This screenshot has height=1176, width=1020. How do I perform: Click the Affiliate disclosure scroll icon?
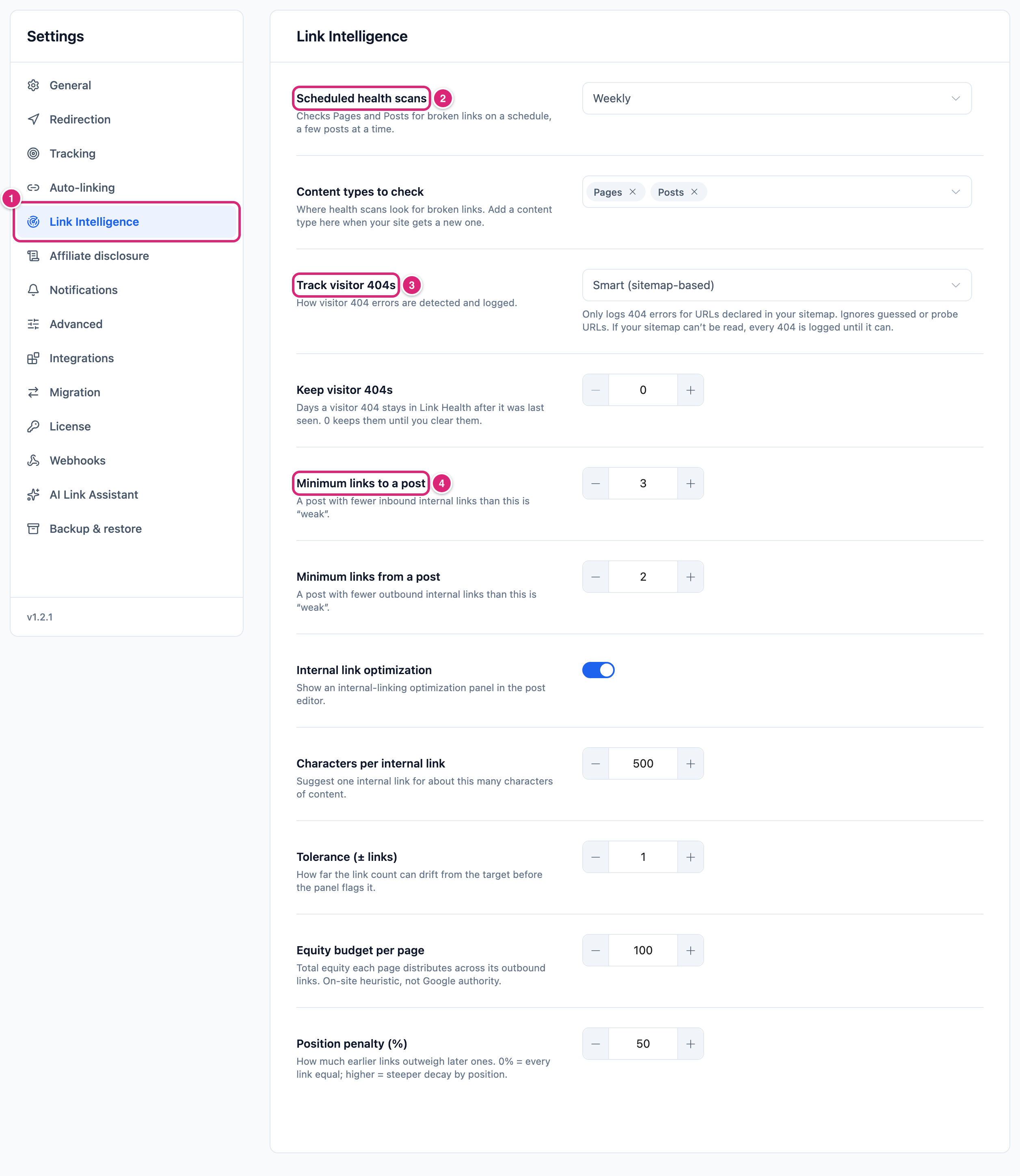pyautogui.click(x=34, y=256)
